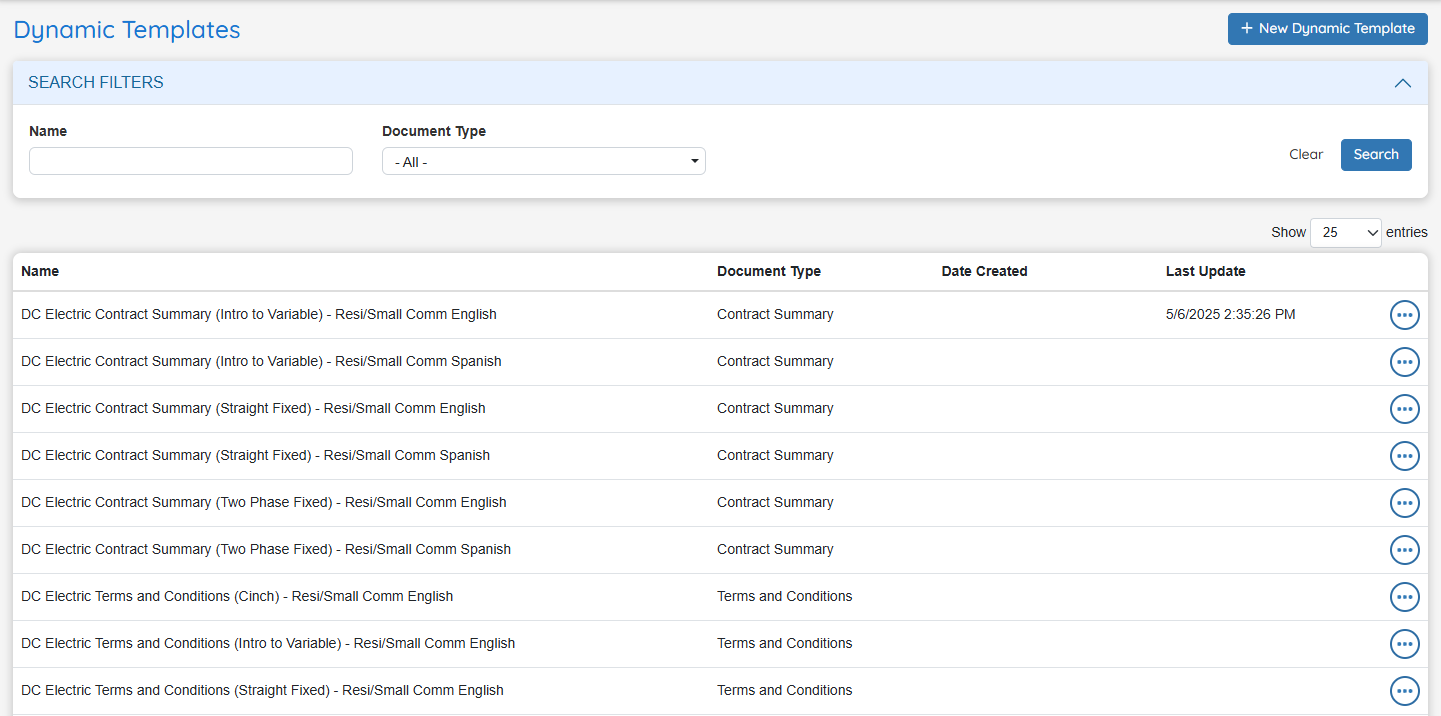Click Terms and Conditions type in the Cinch row

[785, 596]
